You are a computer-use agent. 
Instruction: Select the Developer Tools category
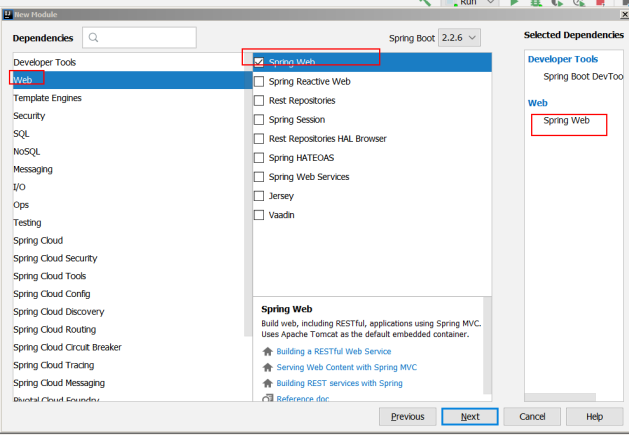(x=128, y=62)
